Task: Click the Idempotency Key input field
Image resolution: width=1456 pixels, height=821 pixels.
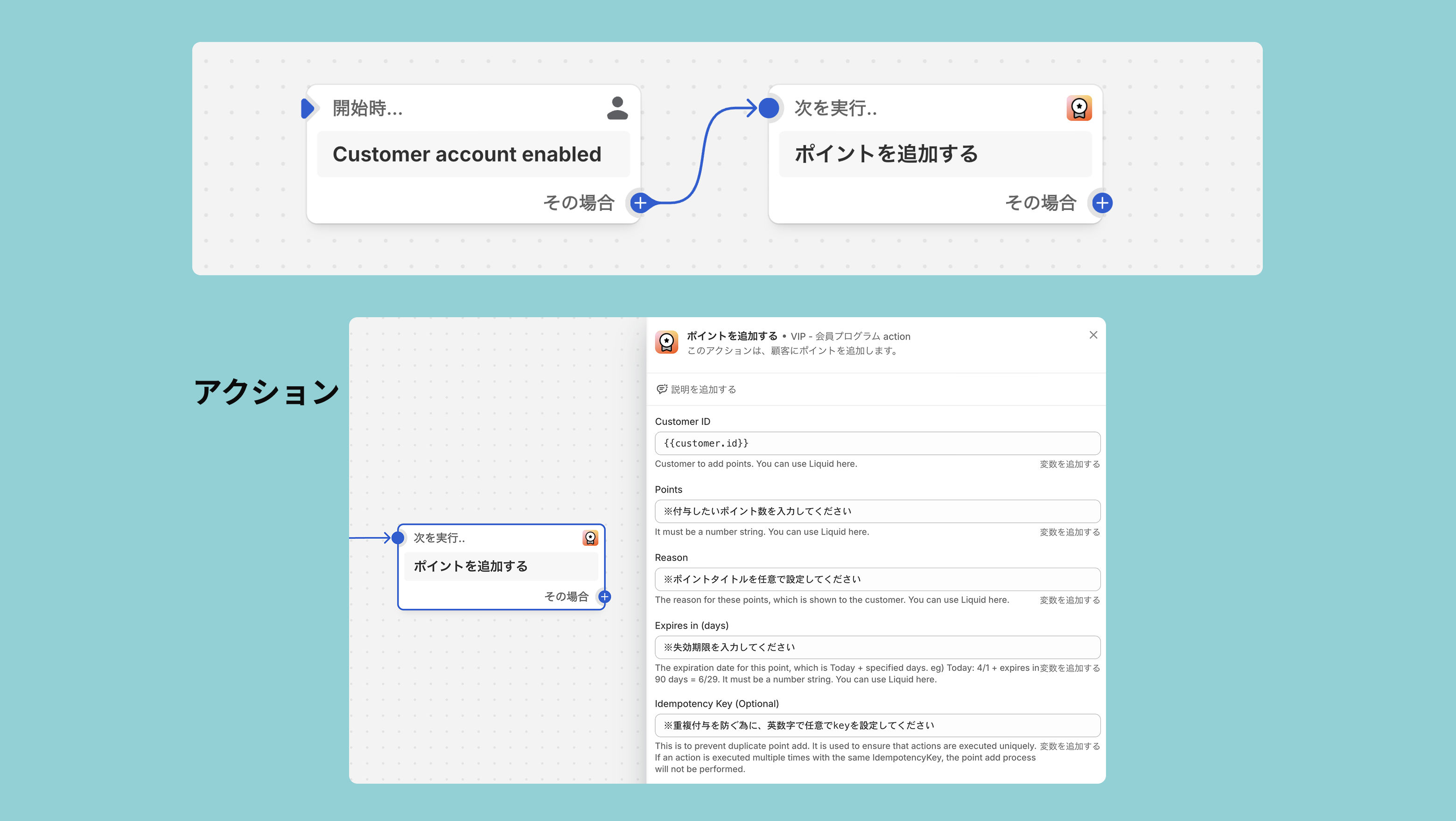Action: point(877,725)
